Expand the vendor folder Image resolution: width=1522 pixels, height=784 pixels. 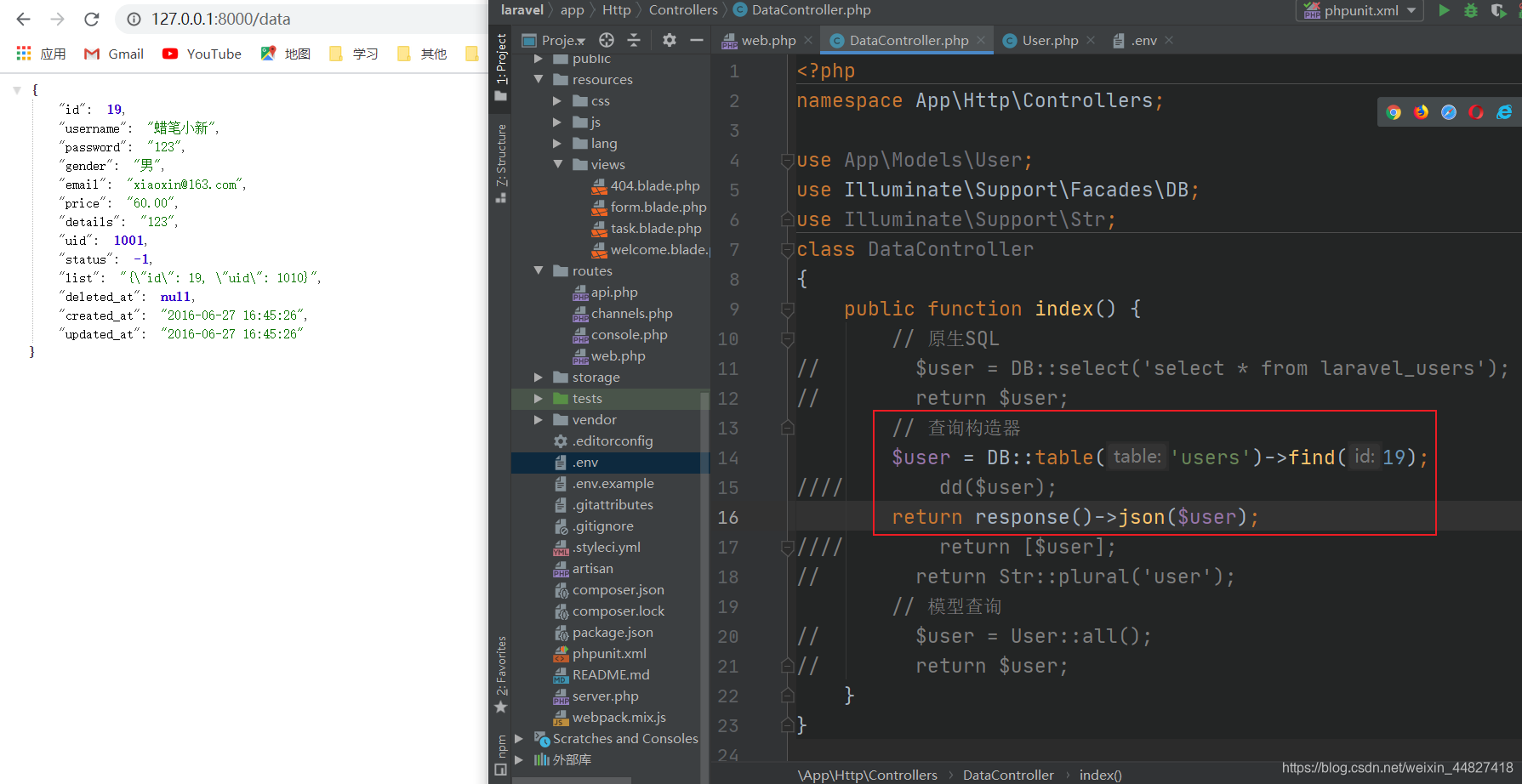coord(538,419)
